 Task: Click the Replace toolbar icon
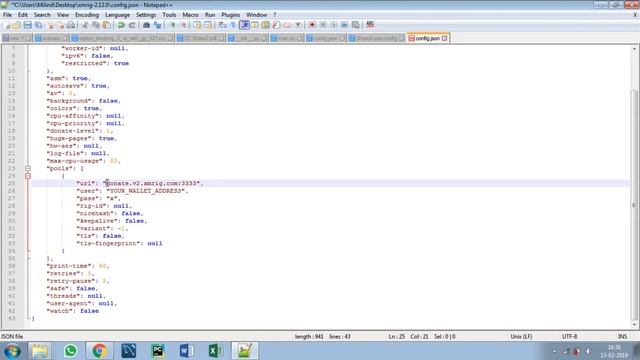click(157, 25)
